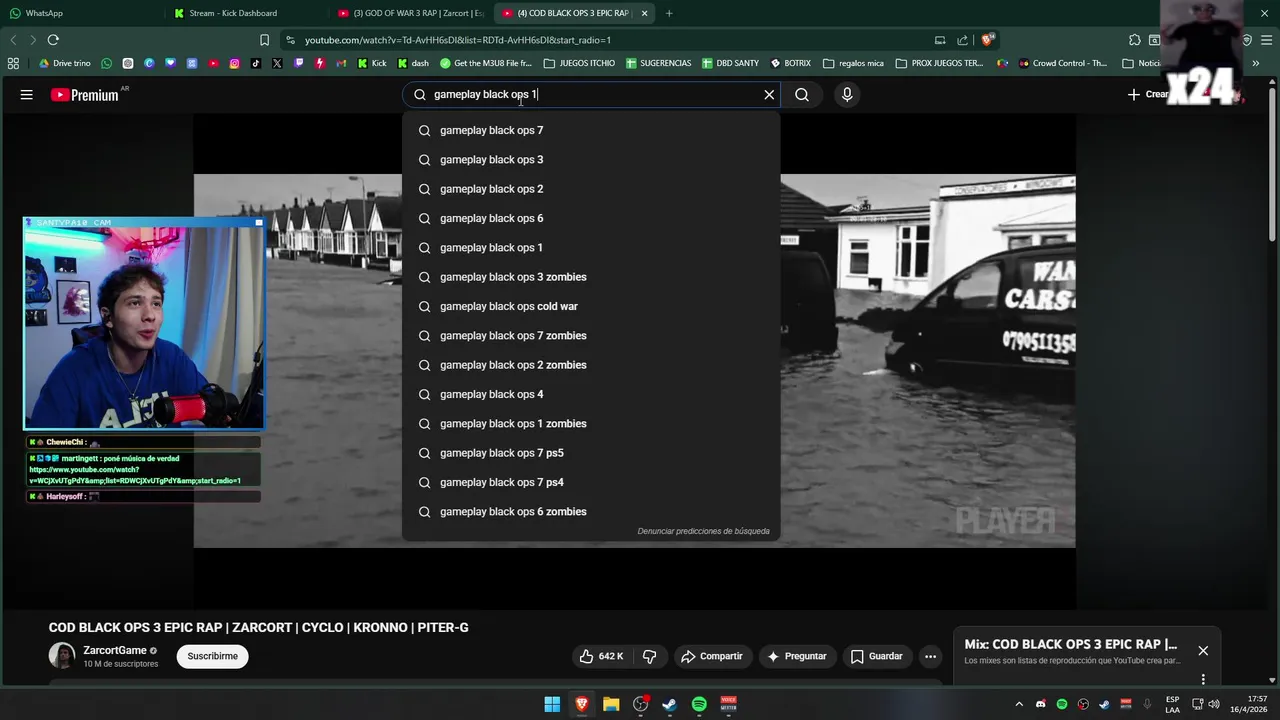1280x720 pixels.
Task: Save the video with Guardar
Action: click(x=876, y=656)
